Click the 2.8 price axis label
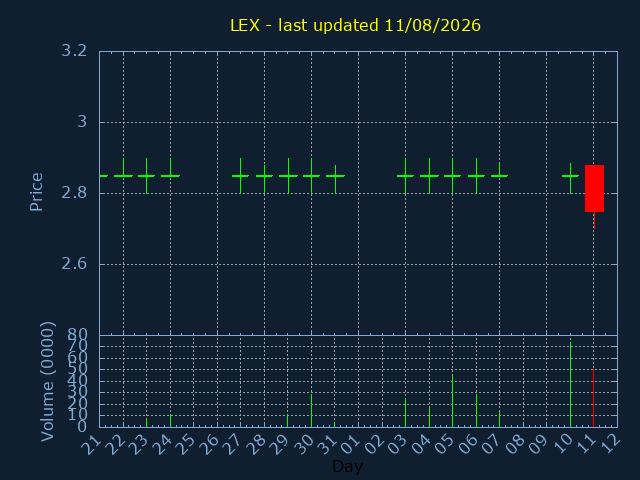 coord(74,193)
